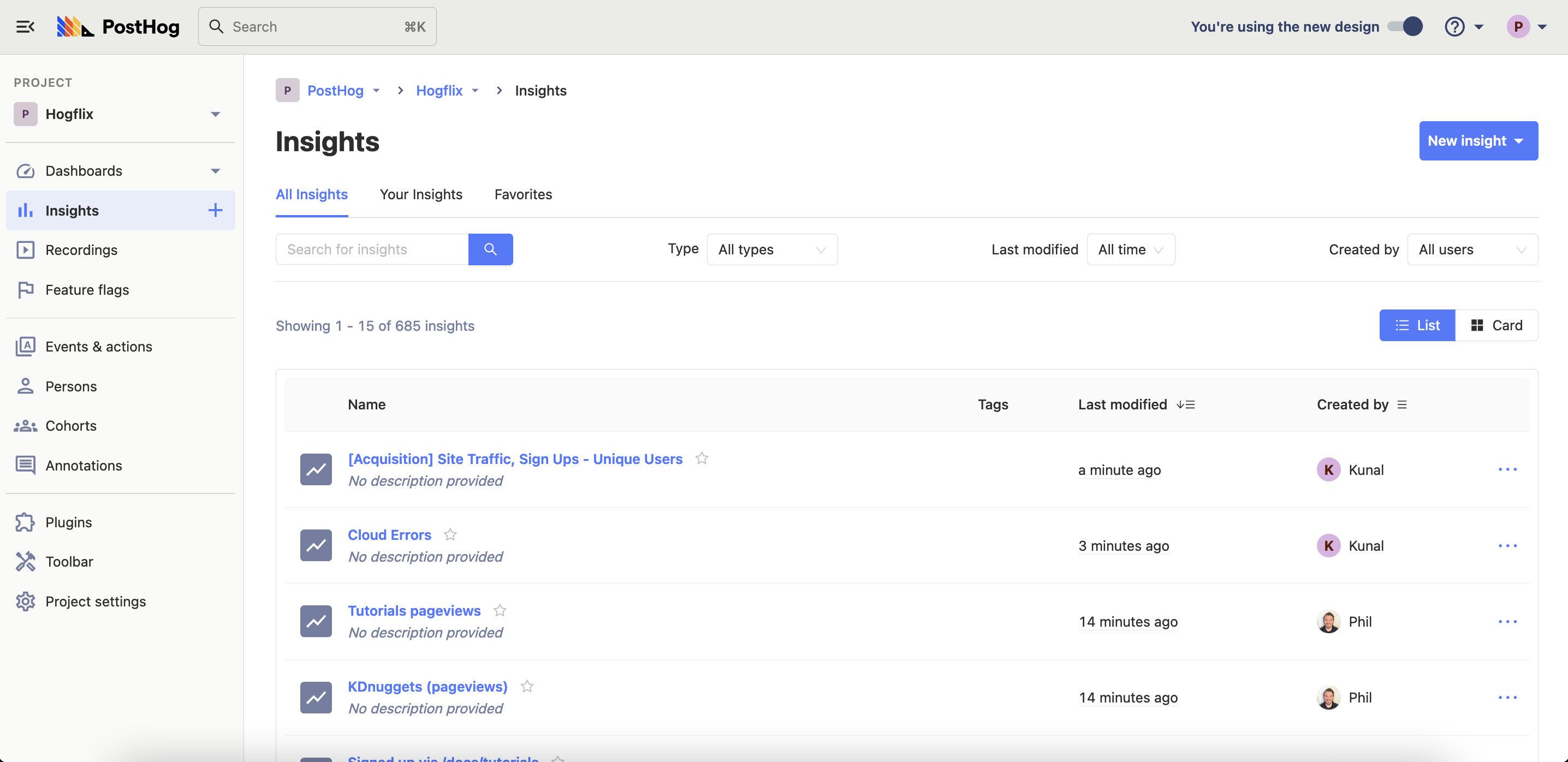Toggle the new design switch
The image size is (1568, 762).
pyautogui.click(x=1405, y=26)
